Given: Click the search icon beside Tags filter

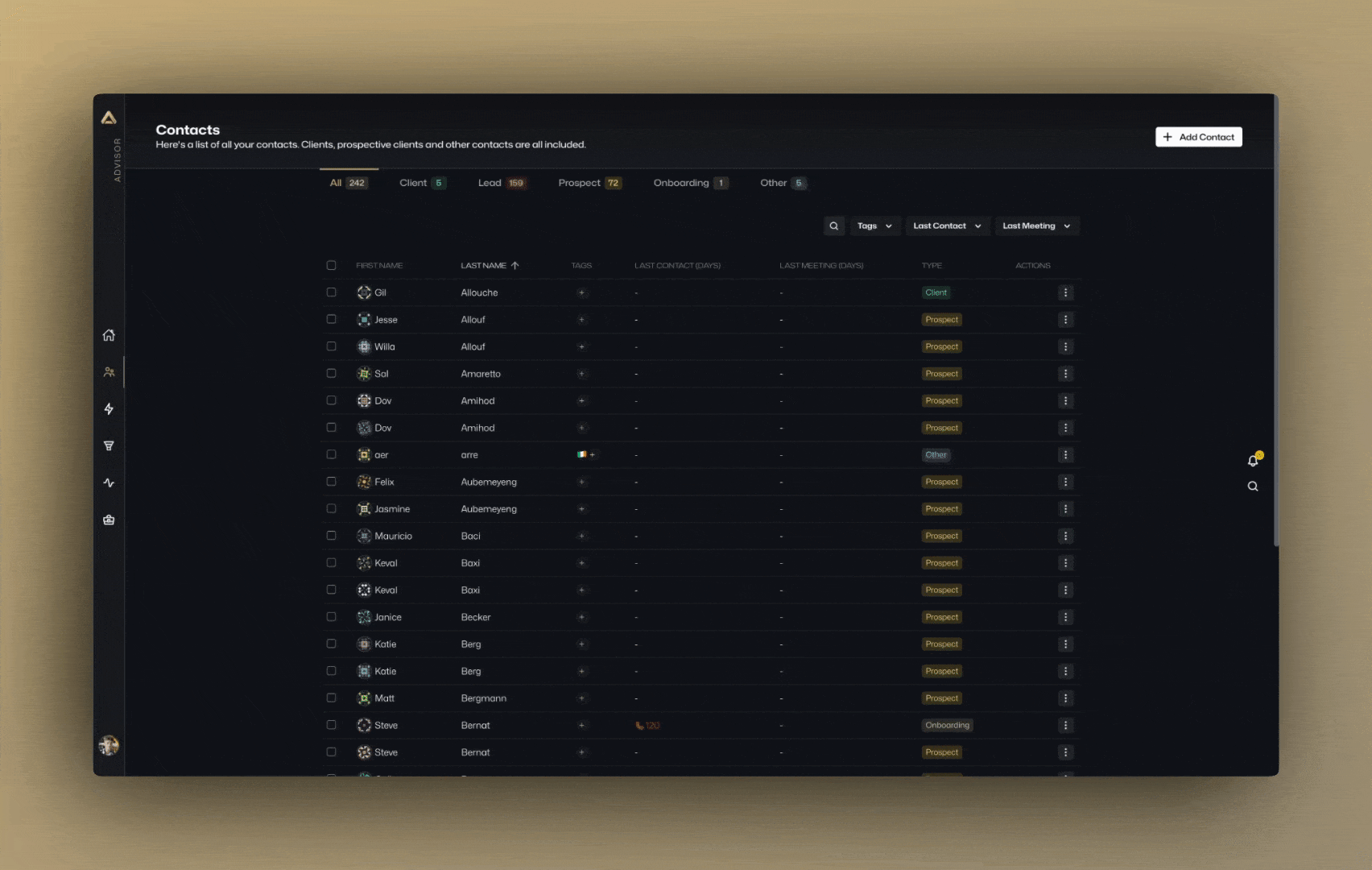Looking at the screenshot, I should (x=834, y=226).
